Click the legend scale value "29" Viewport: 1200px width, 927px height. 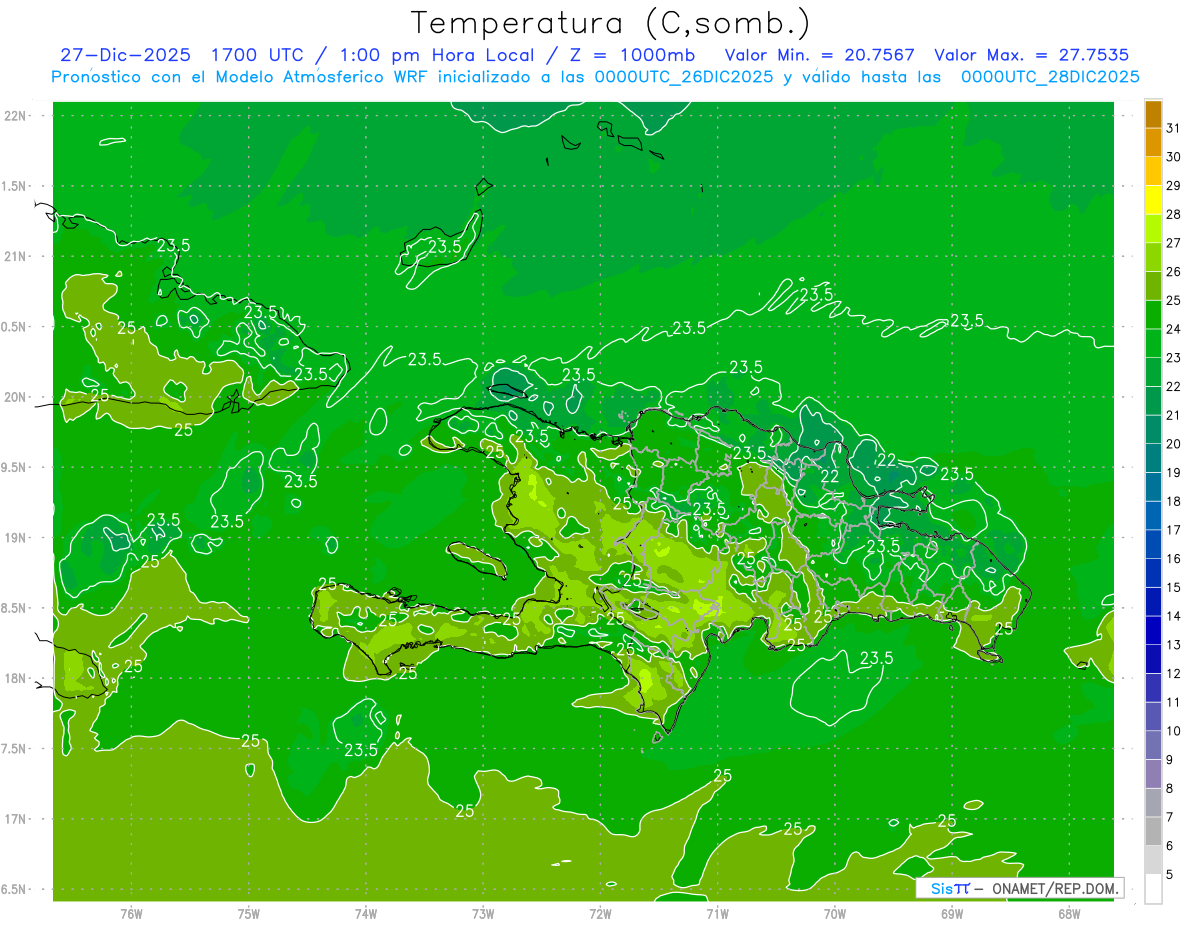(1174, 186)
